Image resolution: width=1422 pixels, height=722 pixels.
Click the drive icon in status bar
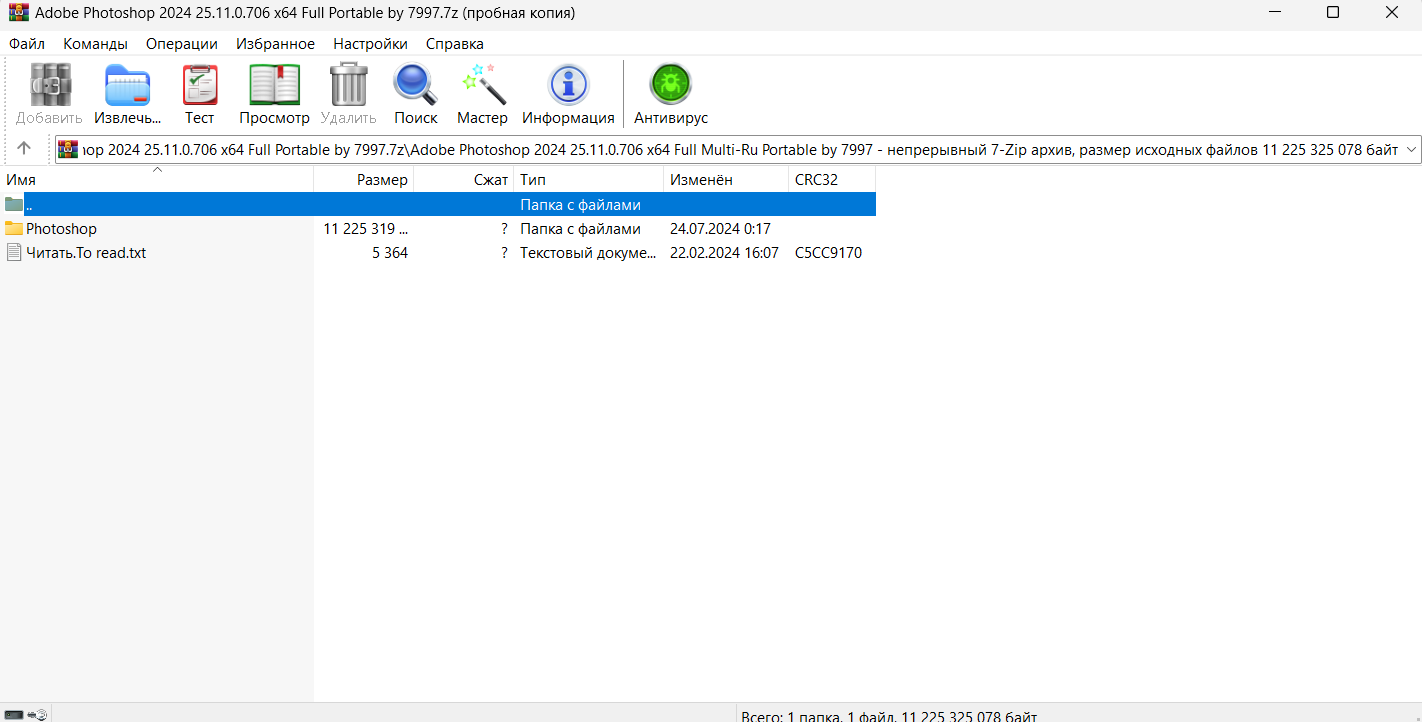click(x=14, y=715)
